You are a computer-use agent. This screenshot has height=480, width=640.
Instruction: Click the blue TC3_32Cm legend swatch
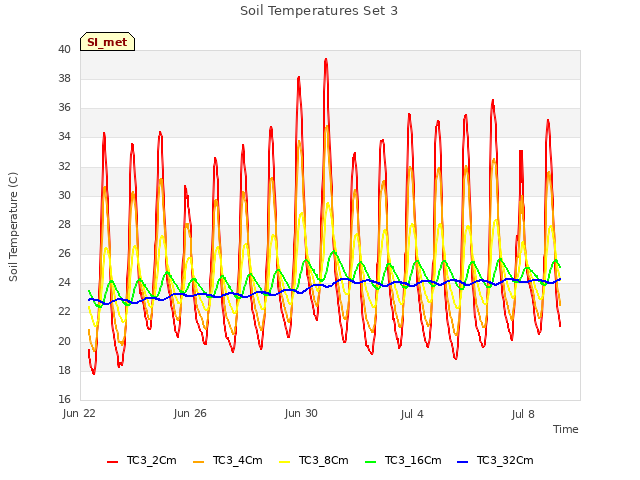462,462
